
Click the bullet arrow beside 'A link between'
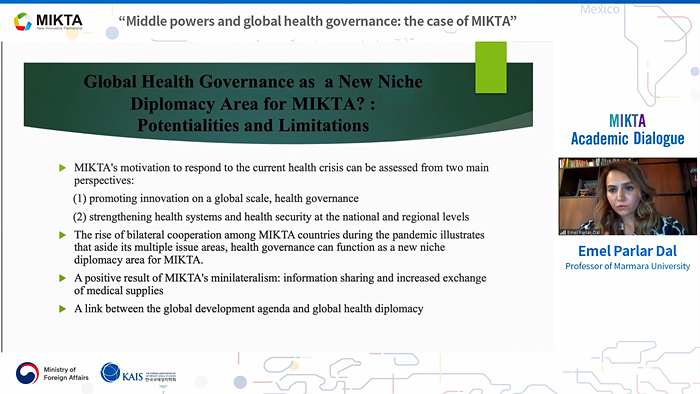[x=62, y=309]
